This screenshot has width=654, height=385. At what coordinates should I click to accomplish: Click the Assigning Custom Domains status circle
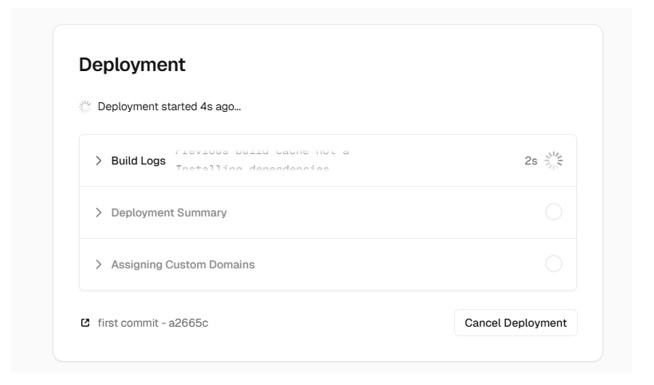tap(553, 264)
